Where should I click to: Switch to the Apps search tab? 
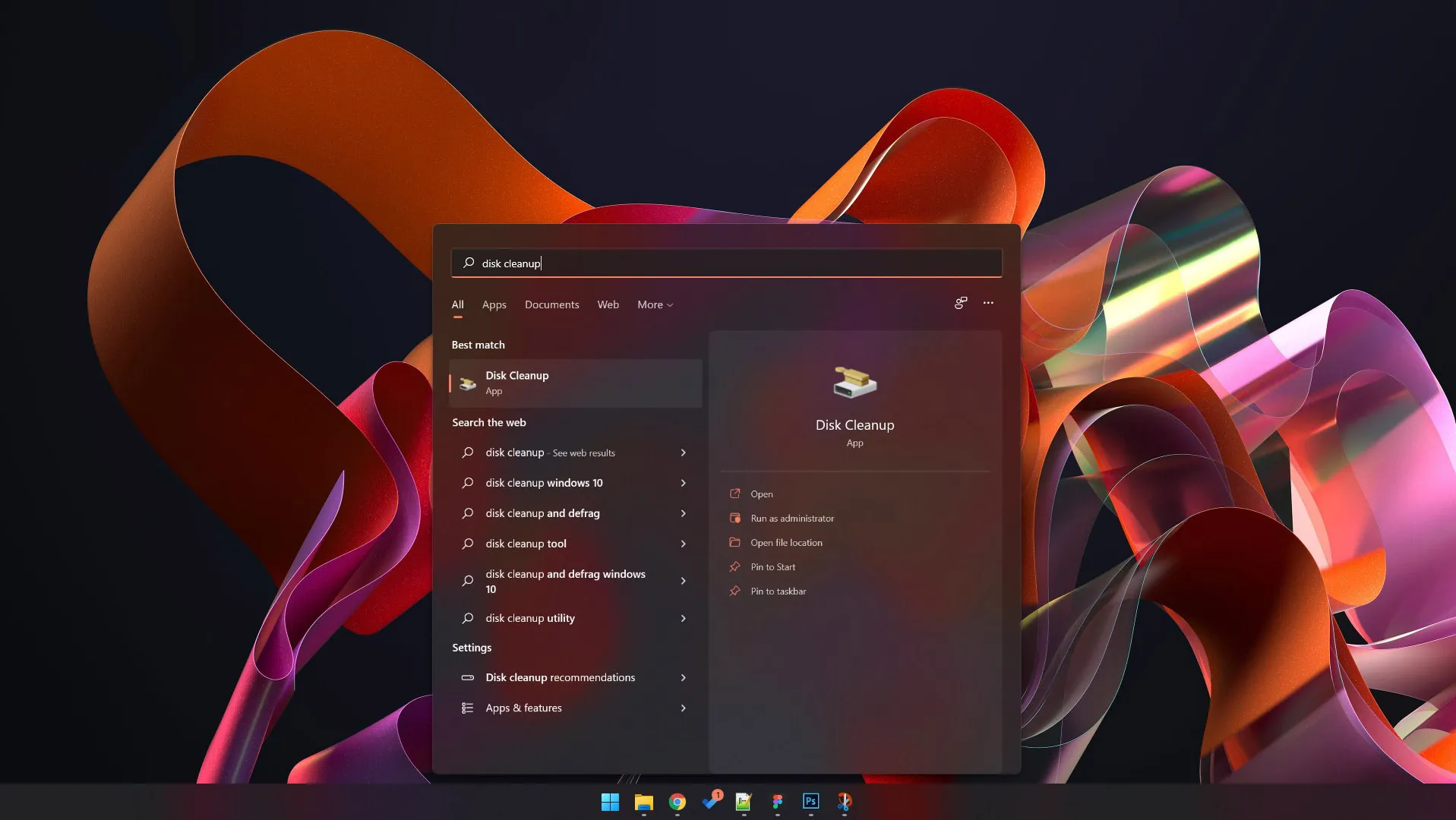click(x=494, y=304)
